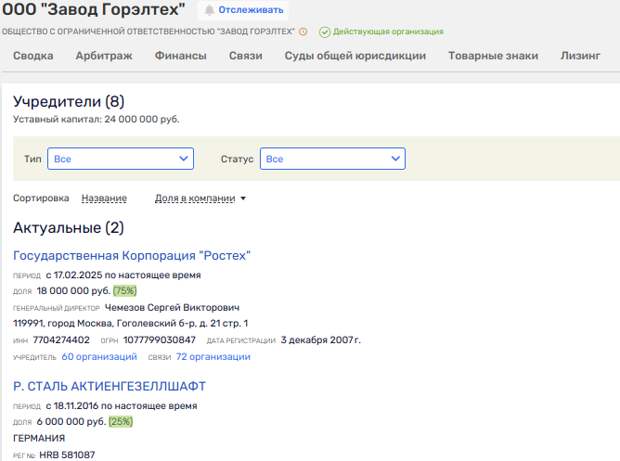Click the period с 18.11.2016 по настоящее время

point(121,406)
